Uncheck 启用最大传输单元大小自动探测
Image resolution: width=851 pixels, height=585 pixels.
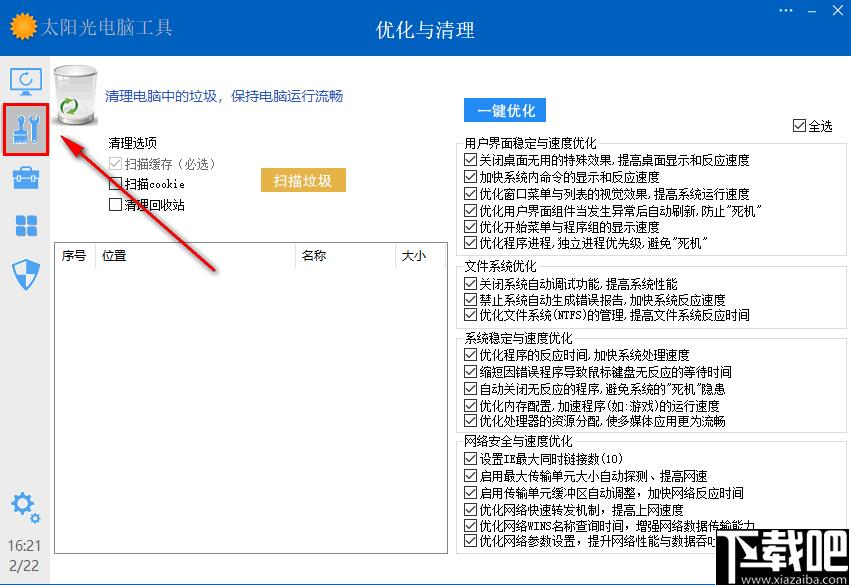coord(471,476)
